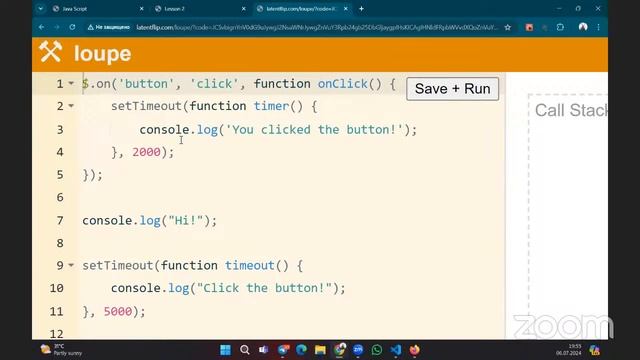The image size is (640, 360).
Task: Open the browser three-dot menu
Action: click(598, 27)
